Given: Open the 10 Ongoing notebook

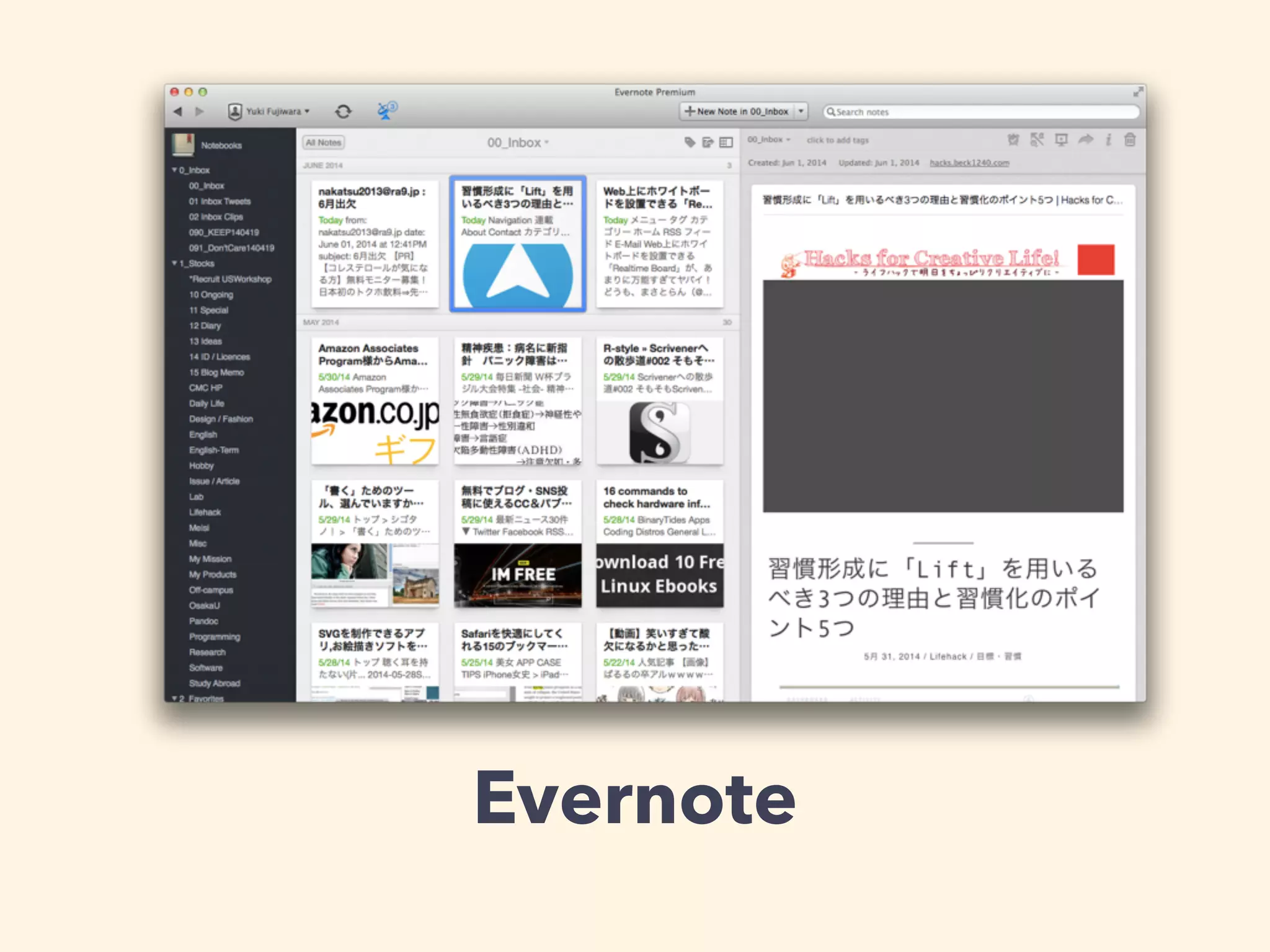Looking at the screenshot, I should click(211, 294).
